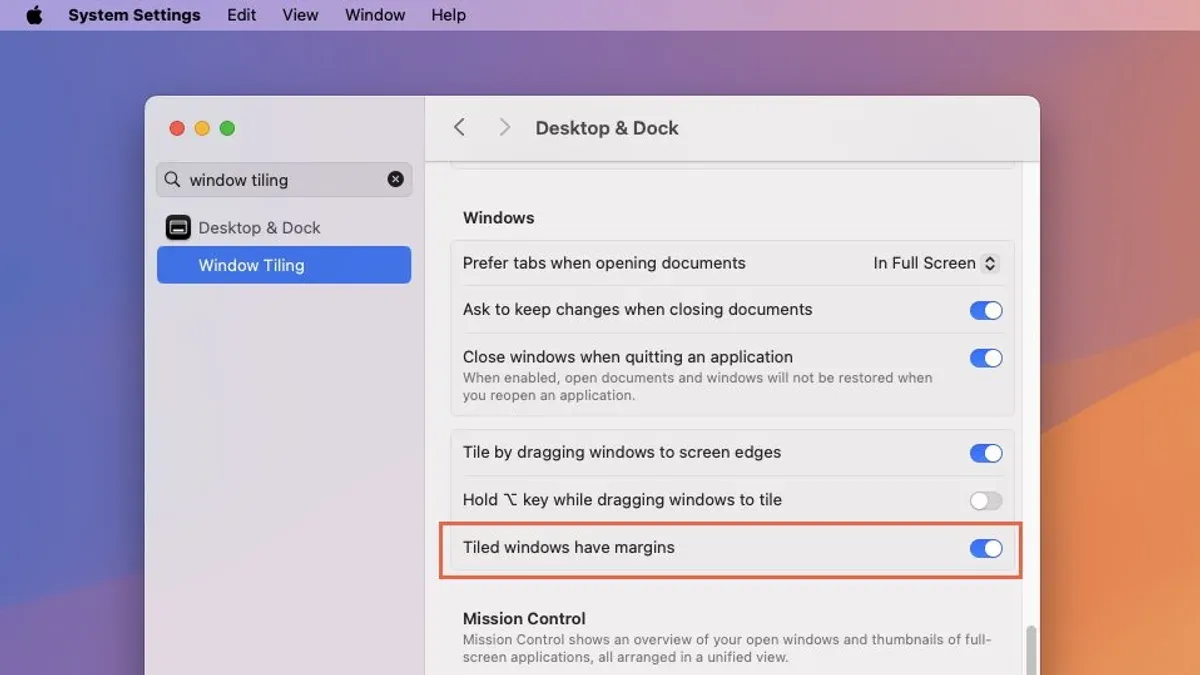The width and height of the screenshot is (1200, 675).
Task: Open the Apple menu
Action: point(35,15)
